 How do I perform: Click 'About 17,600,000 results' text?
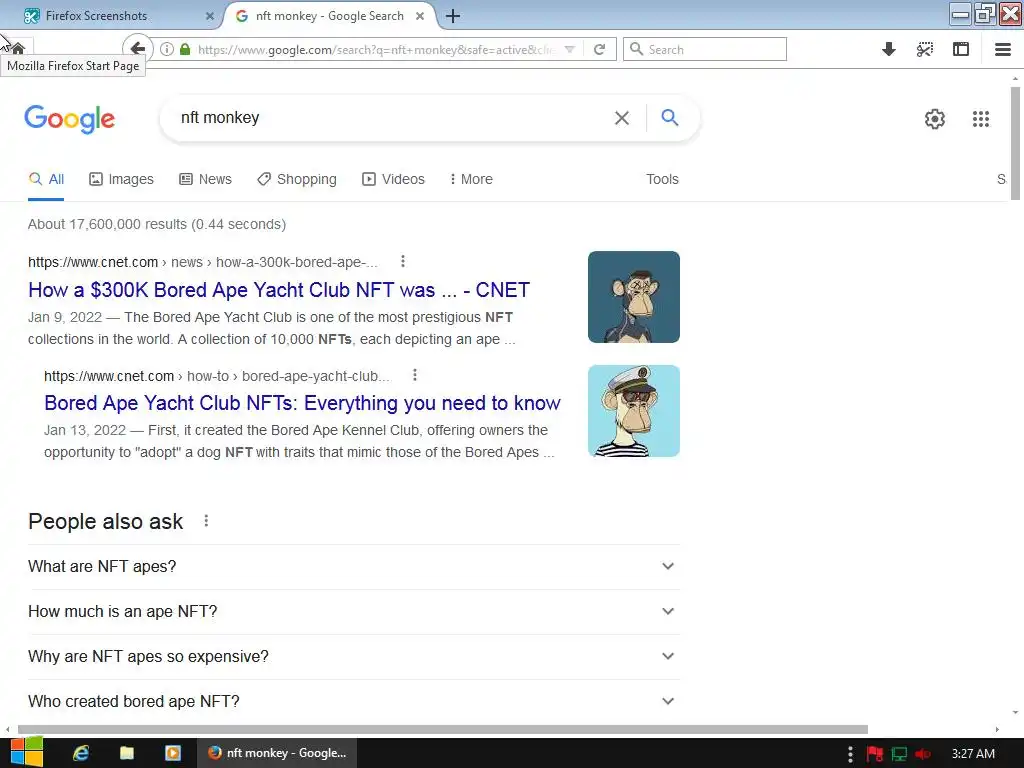pyautogui.click(x=157, y=224)
